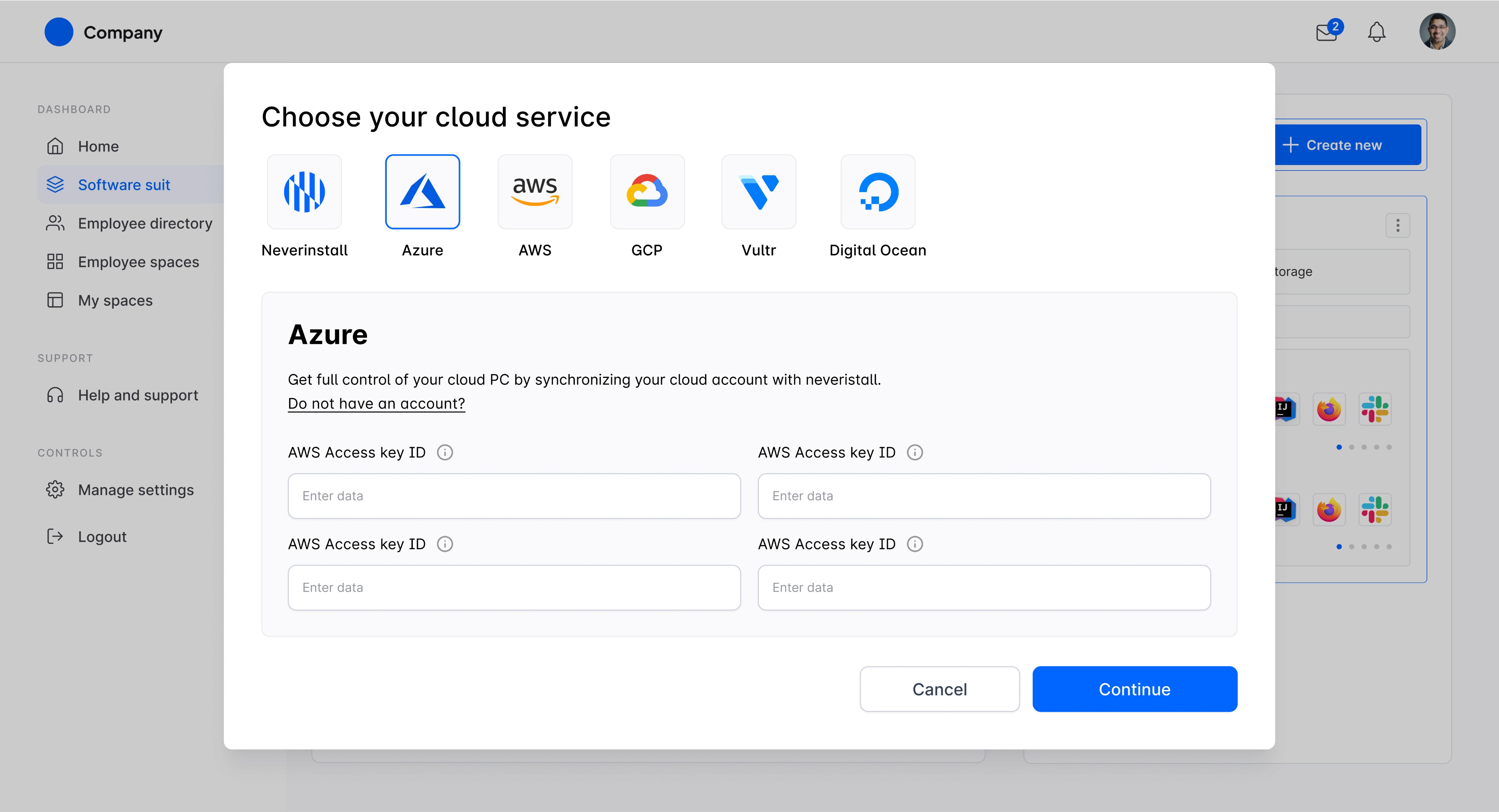1499x812 pixels.
Task: Select the Neverinstall cloud service tile
Action: (x=304, y=192)
